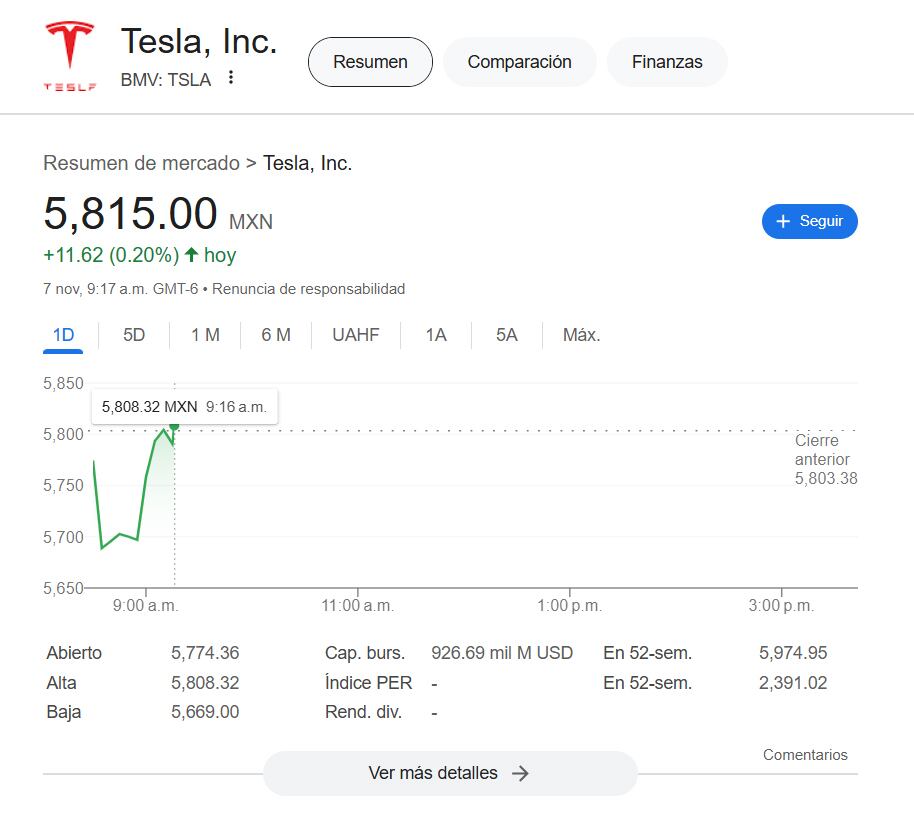914x815 pixels.
Task: Switch to the 5D chart view
Action: (134, 335)
